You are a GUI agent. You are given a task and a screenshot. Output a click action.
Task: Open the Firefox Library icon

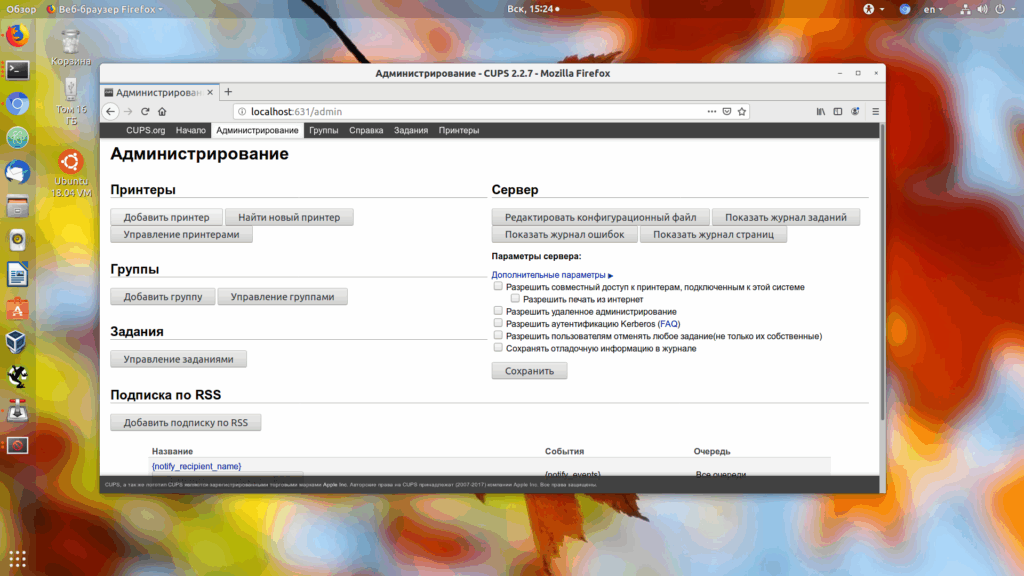(x=821, y=112)
